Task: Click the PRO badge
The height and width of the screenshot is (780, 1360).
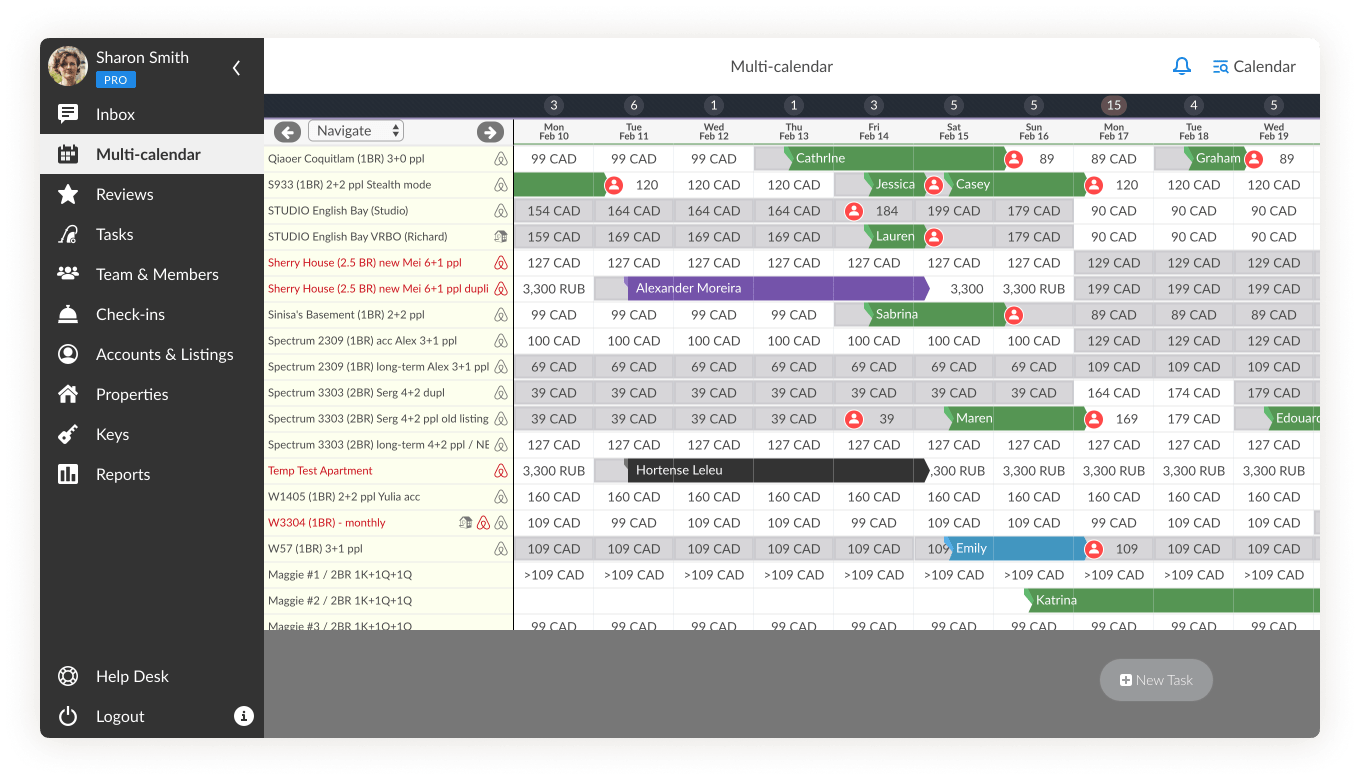Action: 115,80
